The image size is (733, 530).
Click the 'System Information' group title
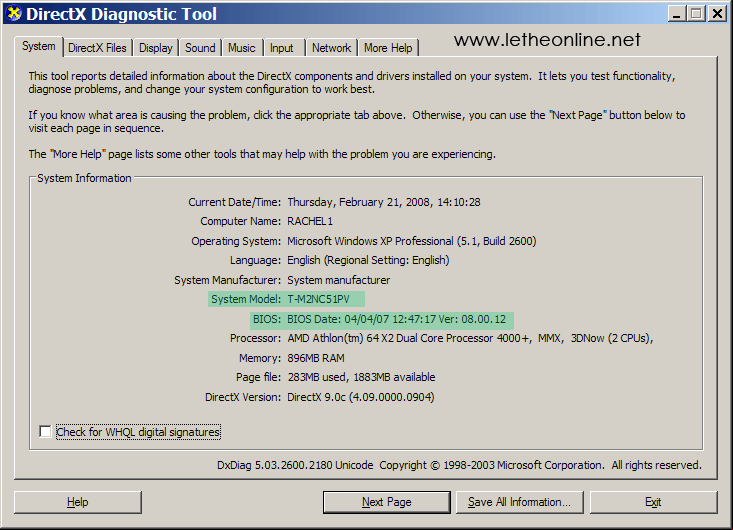84,178
